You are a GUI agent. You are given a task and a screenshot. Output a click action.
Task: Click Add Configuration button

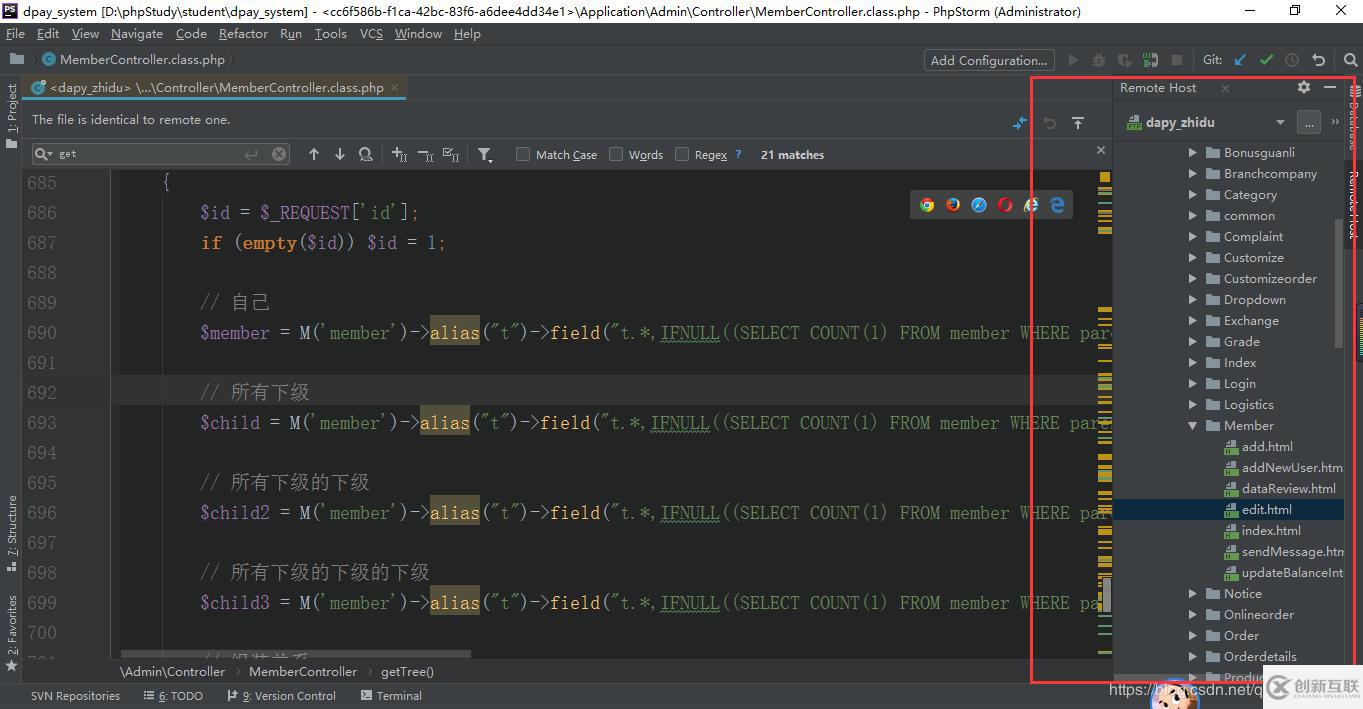pos(988,60)
